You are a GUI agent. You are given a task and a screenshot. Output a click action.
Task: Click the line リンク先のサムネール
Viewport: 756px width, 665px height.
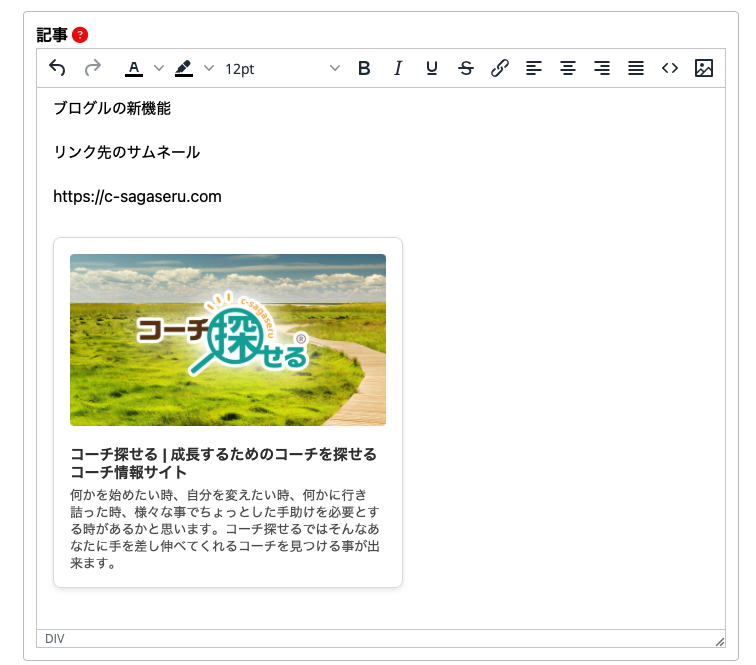pos(127,152)
